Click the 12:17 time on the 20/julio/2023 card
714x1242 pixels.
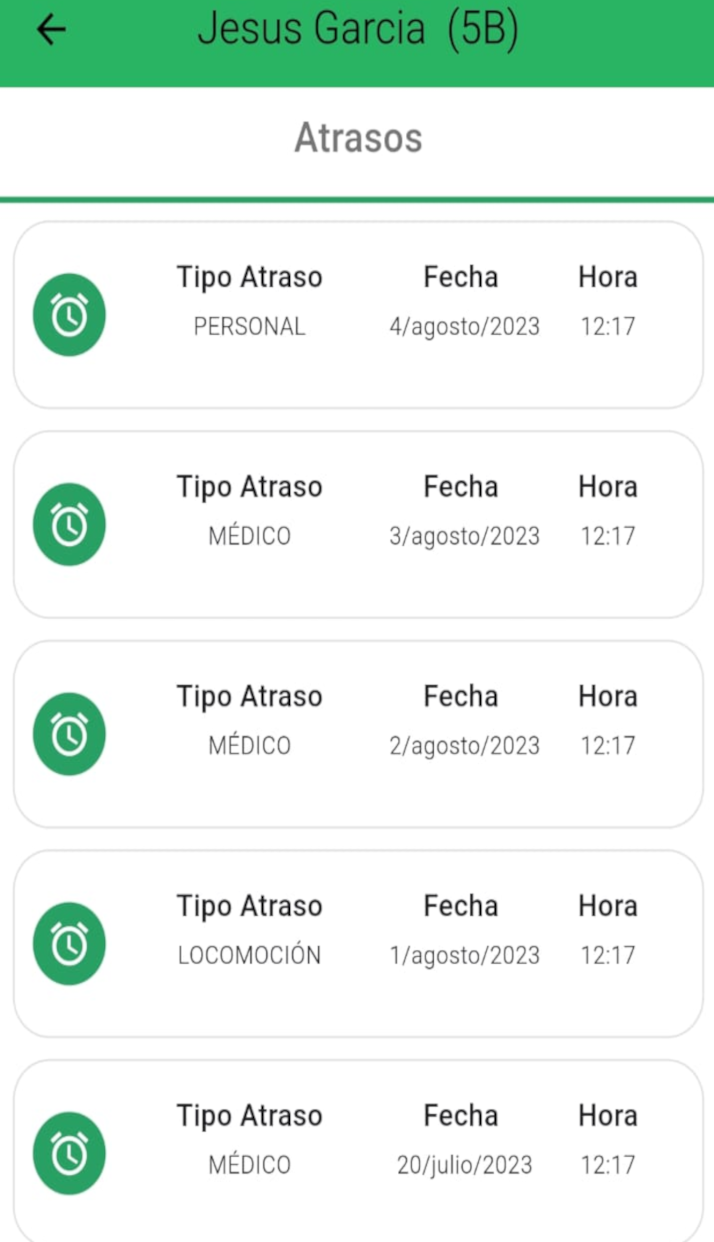(x=608, y=1165)
